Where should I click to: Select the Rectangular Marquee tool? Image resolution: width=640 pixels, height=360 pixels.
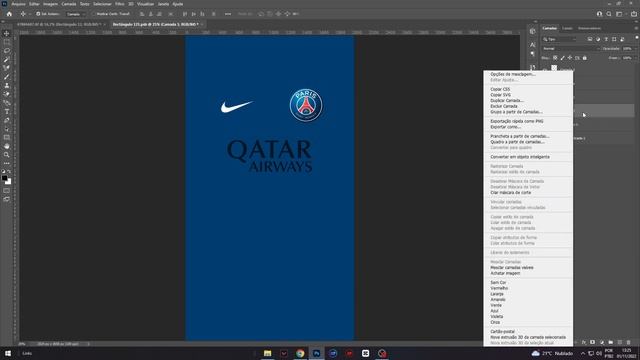click(x=7, y=42)
